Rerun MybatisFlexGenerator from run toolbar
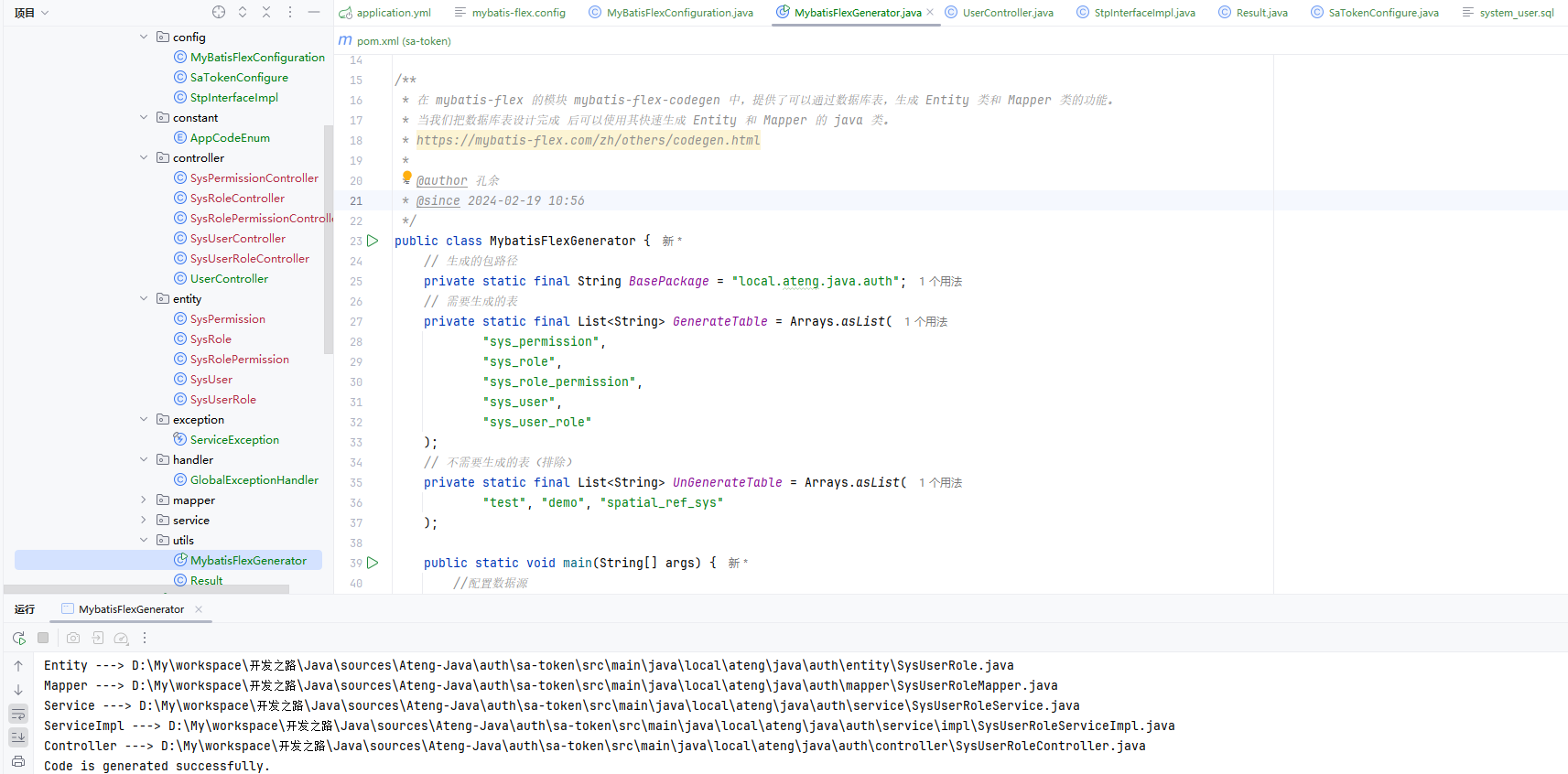Screen dimensions: 1568x774 (19, 638)
